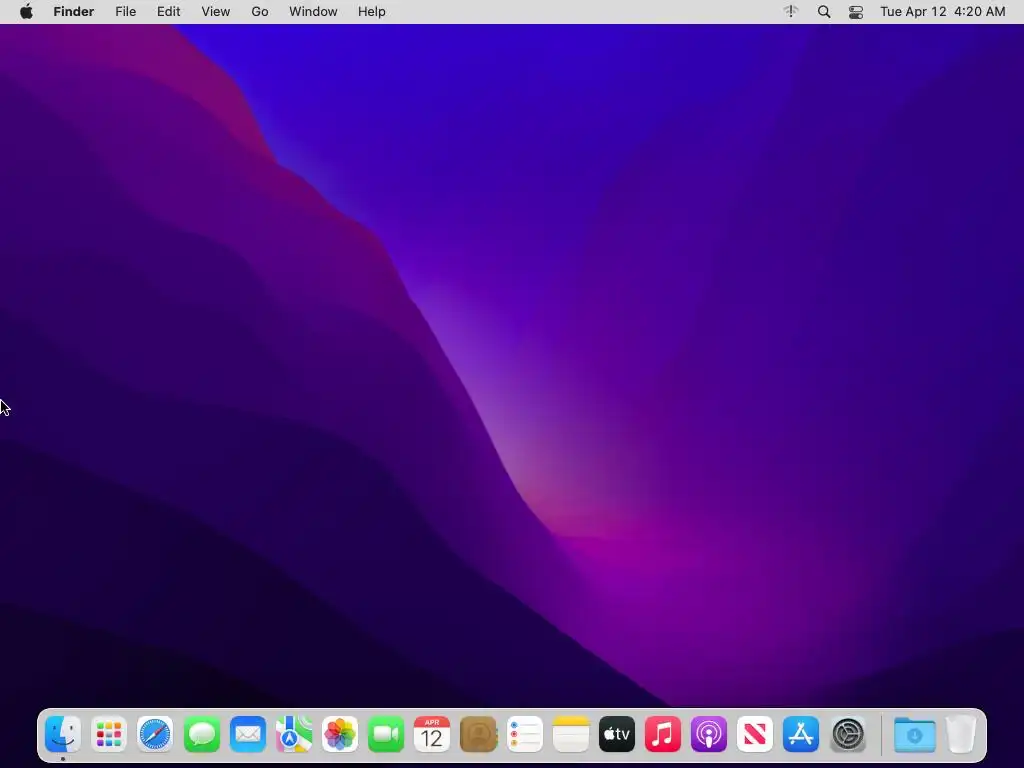Launch Maps from the Dock
The height and width of the screenshot is (768, 1024).
point(294,735)
